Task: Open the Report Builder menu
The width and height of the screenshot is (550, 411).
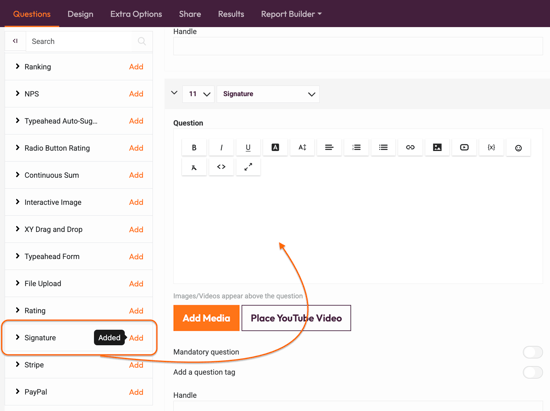Action: coord(291,14)
